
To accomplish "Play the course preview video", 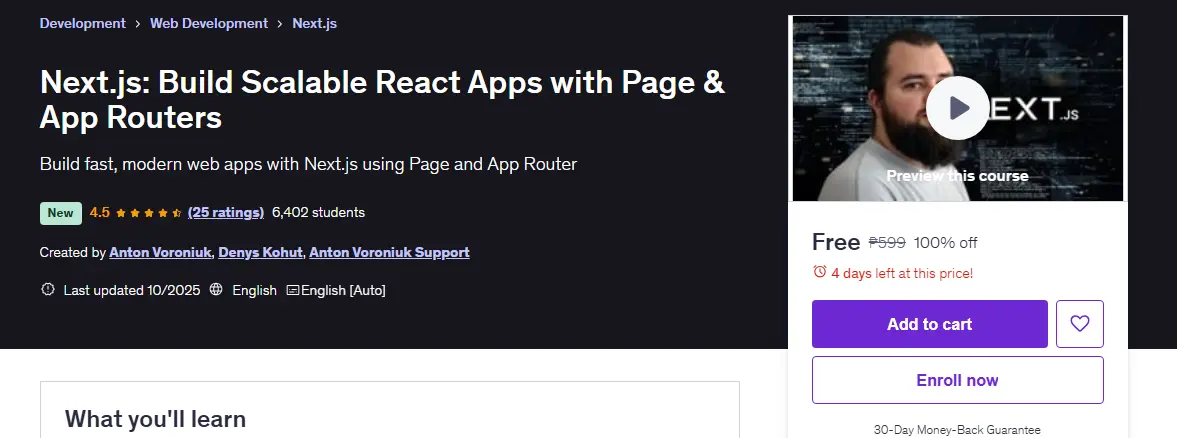I will click(957, 108).
